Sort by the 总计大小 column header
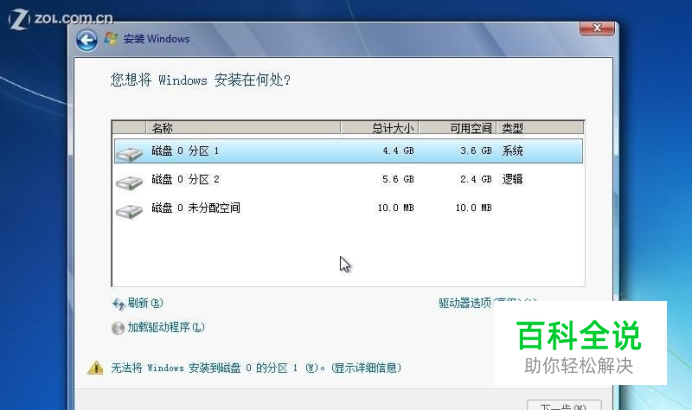This screenshot has width=692, height=410. click(x=380, y=128)
